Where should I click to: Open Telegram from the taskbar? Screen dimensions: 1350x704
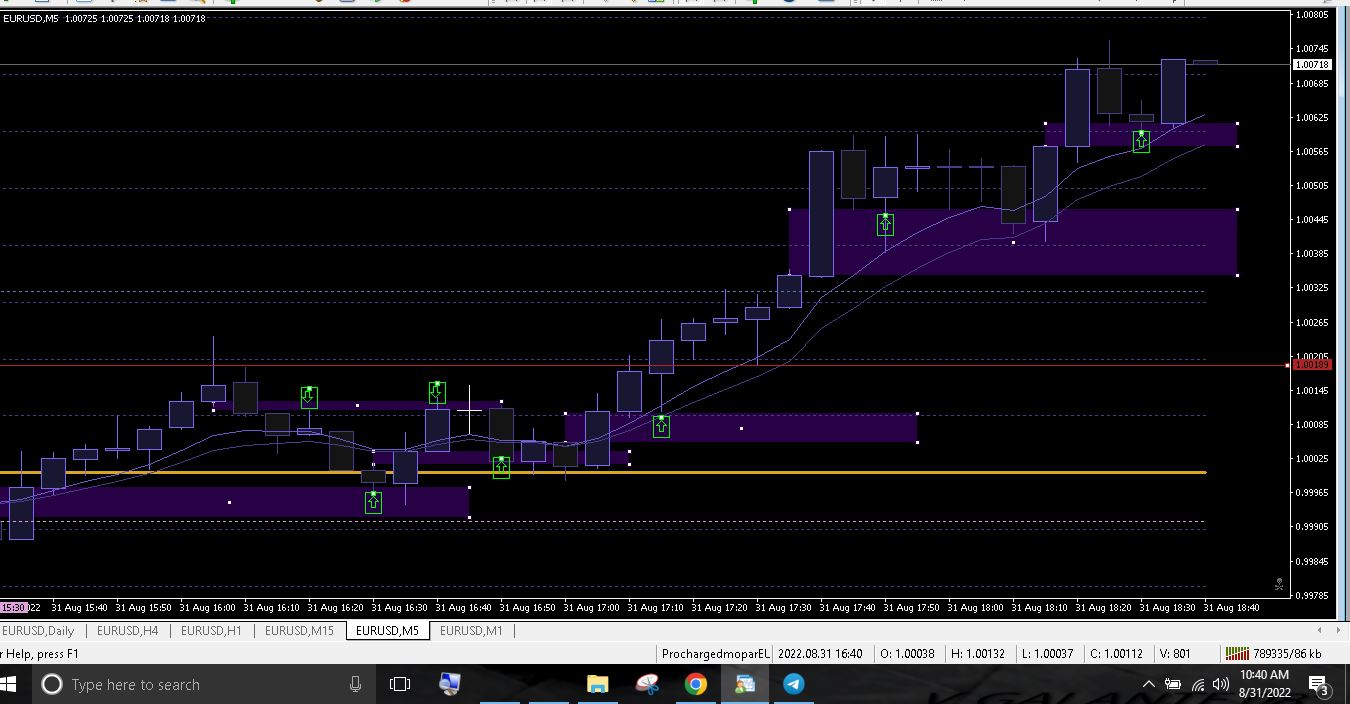pyautogui.click(x=793, y=685)
